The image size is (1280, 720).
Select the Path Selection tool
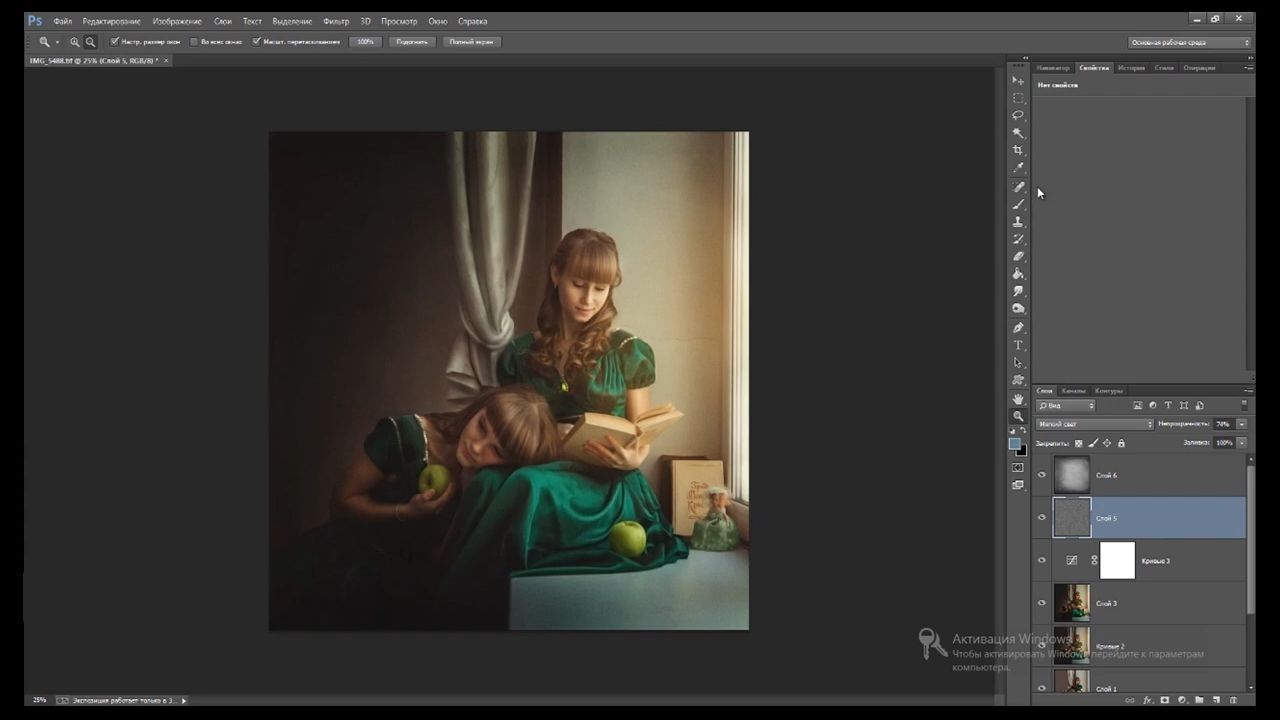pyautogui.click(x=1018, y=363)
